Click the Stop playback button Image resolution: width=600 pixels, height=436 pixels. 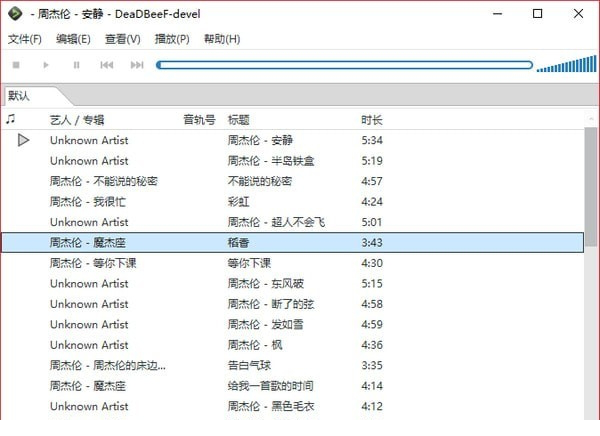(16, 65)
